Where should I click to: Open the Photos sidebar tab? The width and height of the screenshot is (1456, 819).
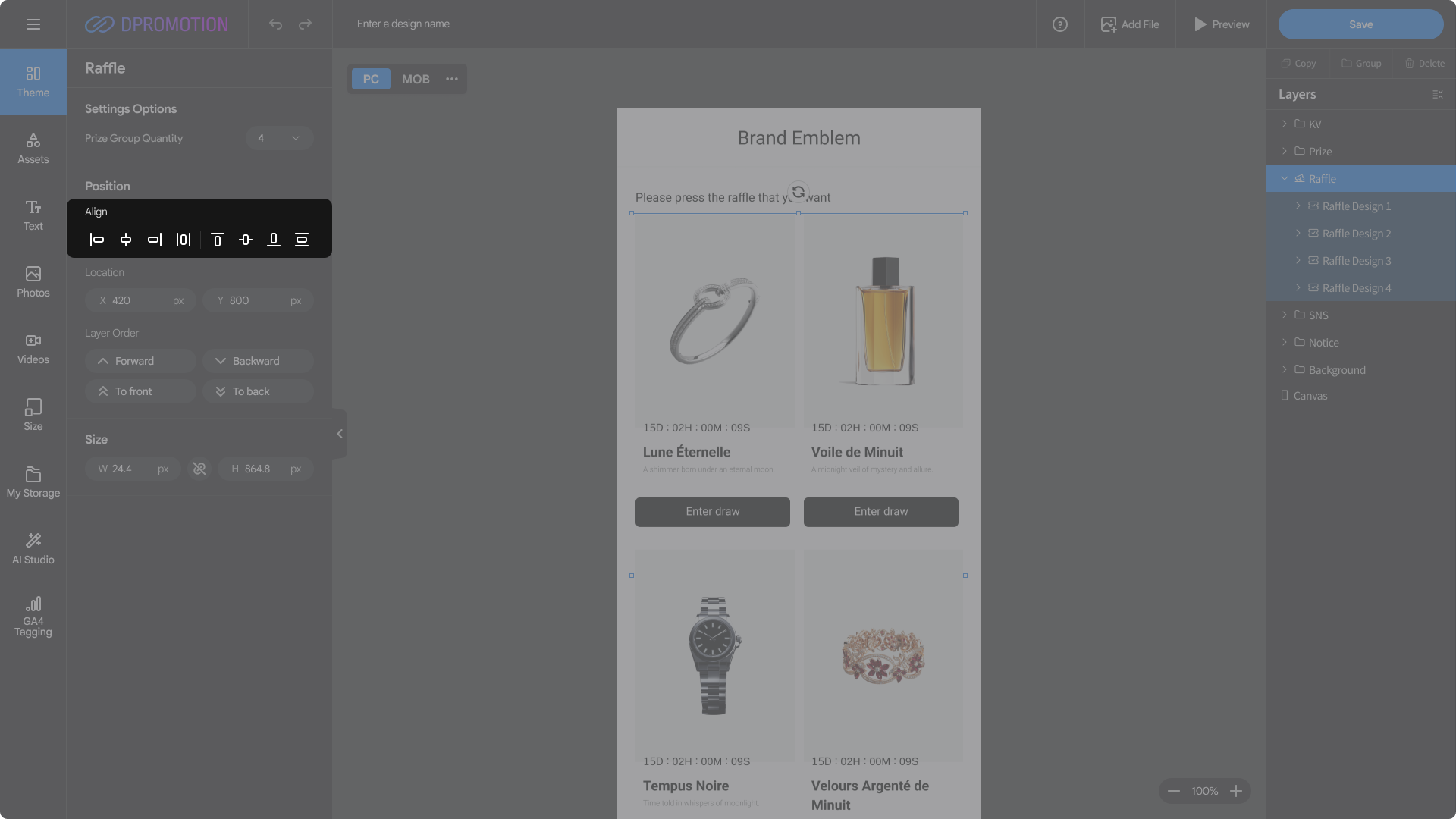pos(33,281)
